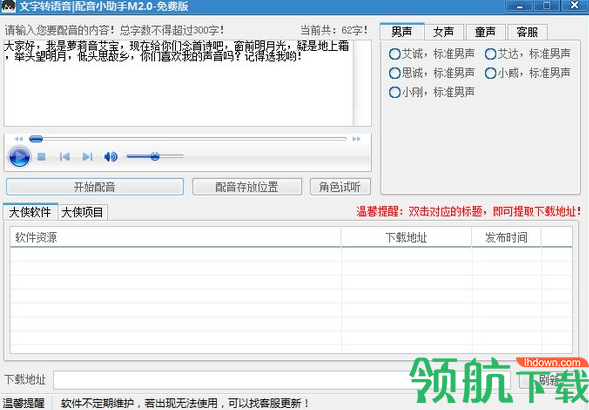
Task: Select 小刚 标准男声 voice
Action: [x=432, y=92]
